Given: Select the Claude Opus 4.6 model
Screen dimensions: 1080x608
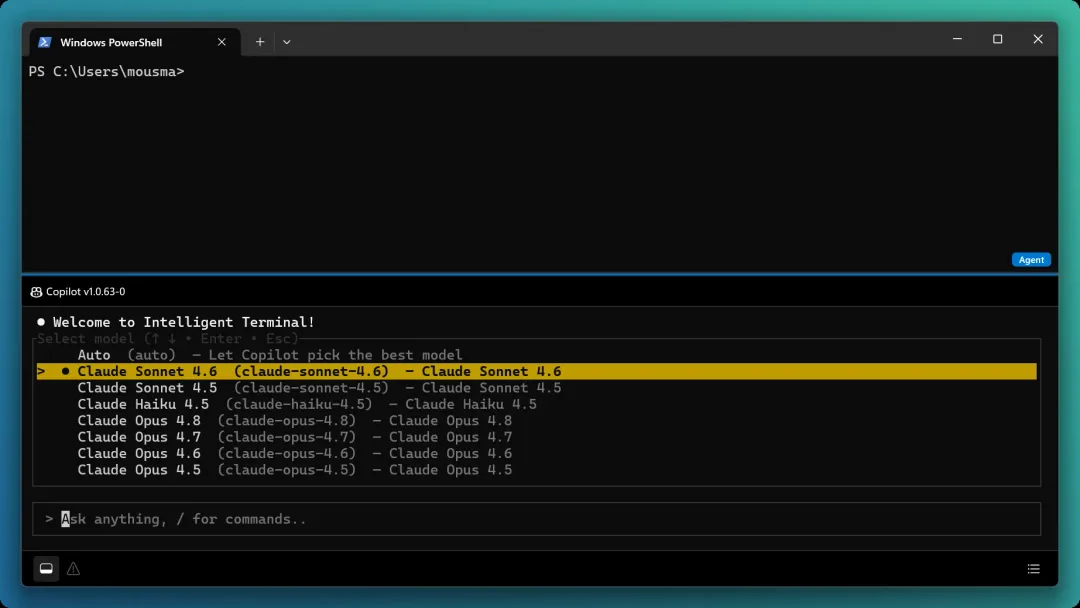Looking at the screenshot, I should pyautogui.click(x=536, y=454).
